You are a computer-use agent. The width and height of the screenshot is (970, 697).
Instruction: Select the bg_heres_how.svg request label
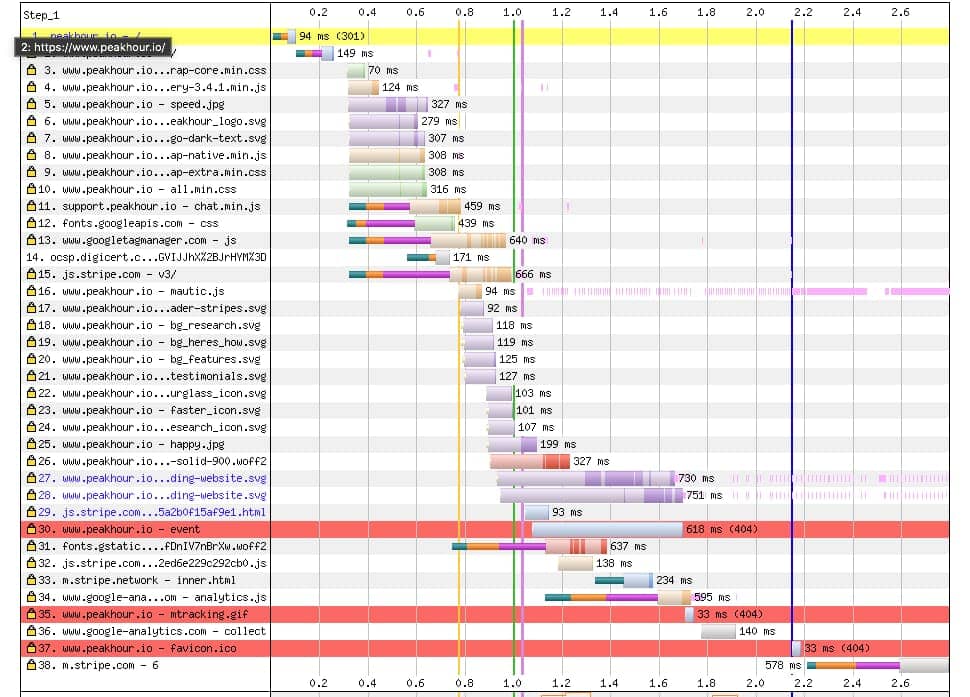(152, 342)
